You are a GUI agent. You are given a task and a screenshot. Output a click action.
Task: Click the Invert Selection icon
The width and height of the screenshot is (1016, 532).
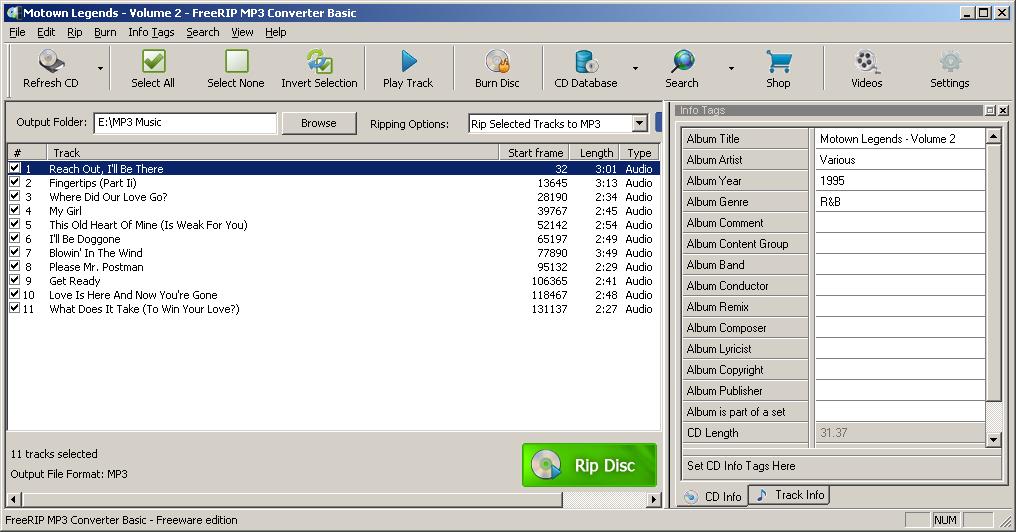pyautogui.click(x=319, y=61)
